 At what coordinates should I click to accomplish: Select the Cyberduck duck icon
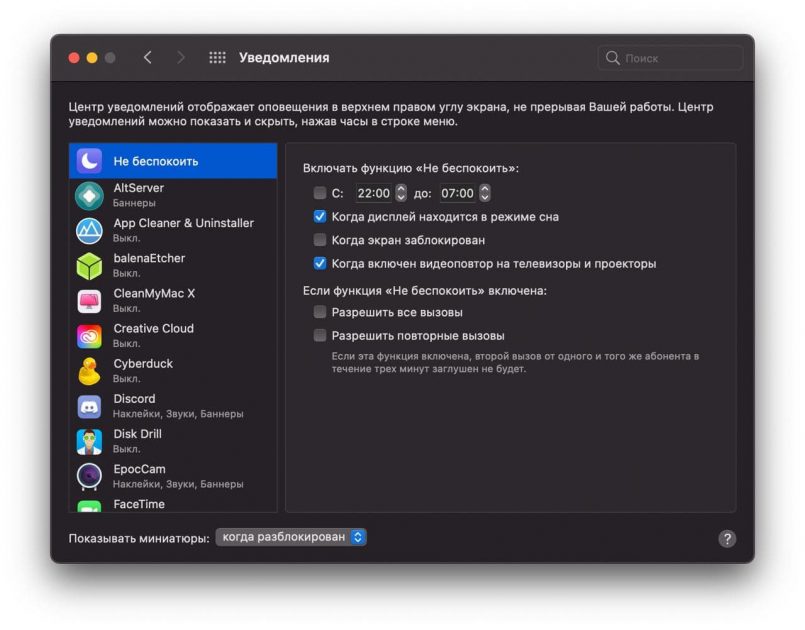90,371
